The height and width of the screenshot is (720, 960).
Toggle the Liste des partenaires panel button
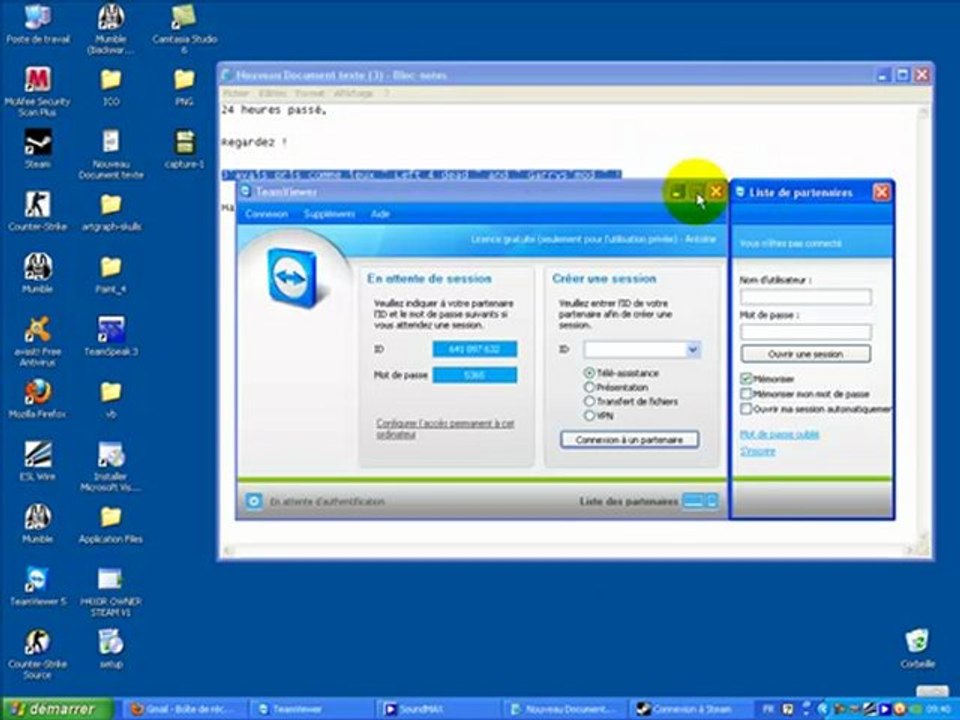pos(700,501)
